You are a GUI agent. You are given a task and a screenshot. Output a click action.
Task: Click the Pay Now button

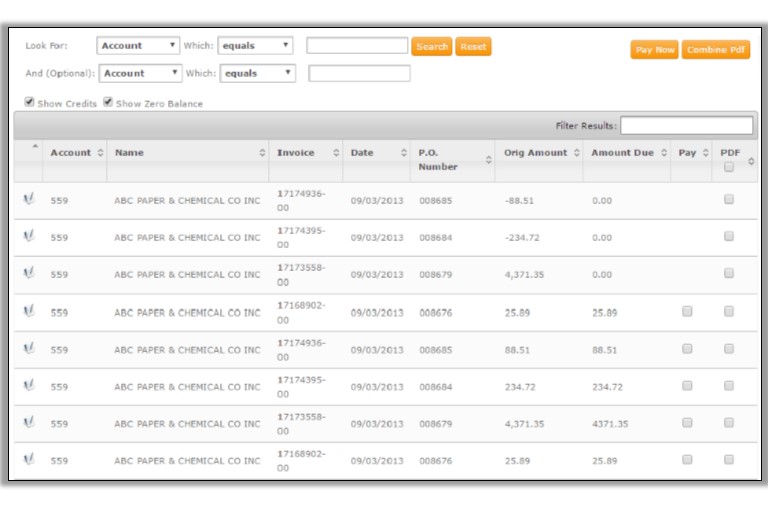[x=654, y=50]
